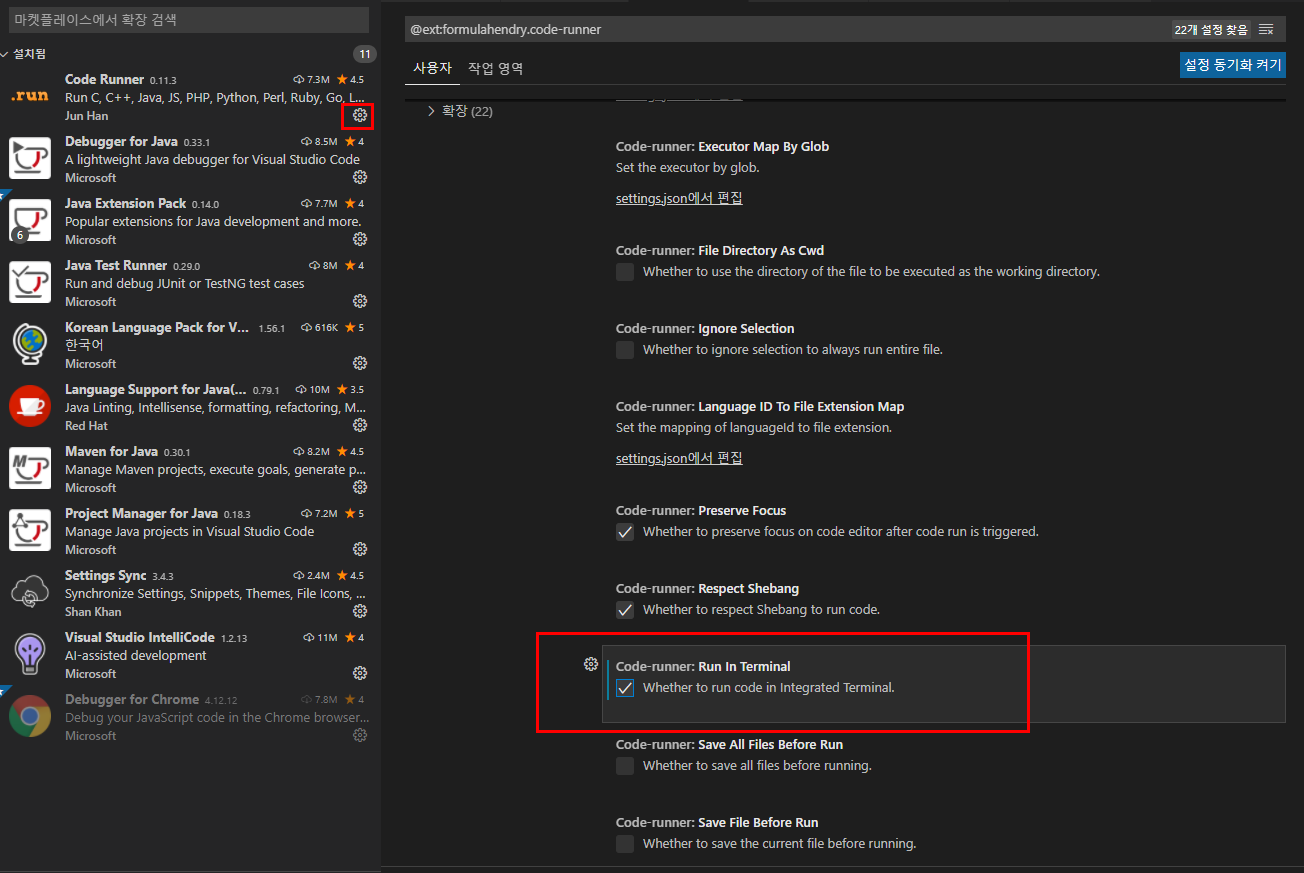Screen dimensions: 1304x873
Task: Open the Debugger for Chrome manage gear
Action: click(x=360, y=735)
